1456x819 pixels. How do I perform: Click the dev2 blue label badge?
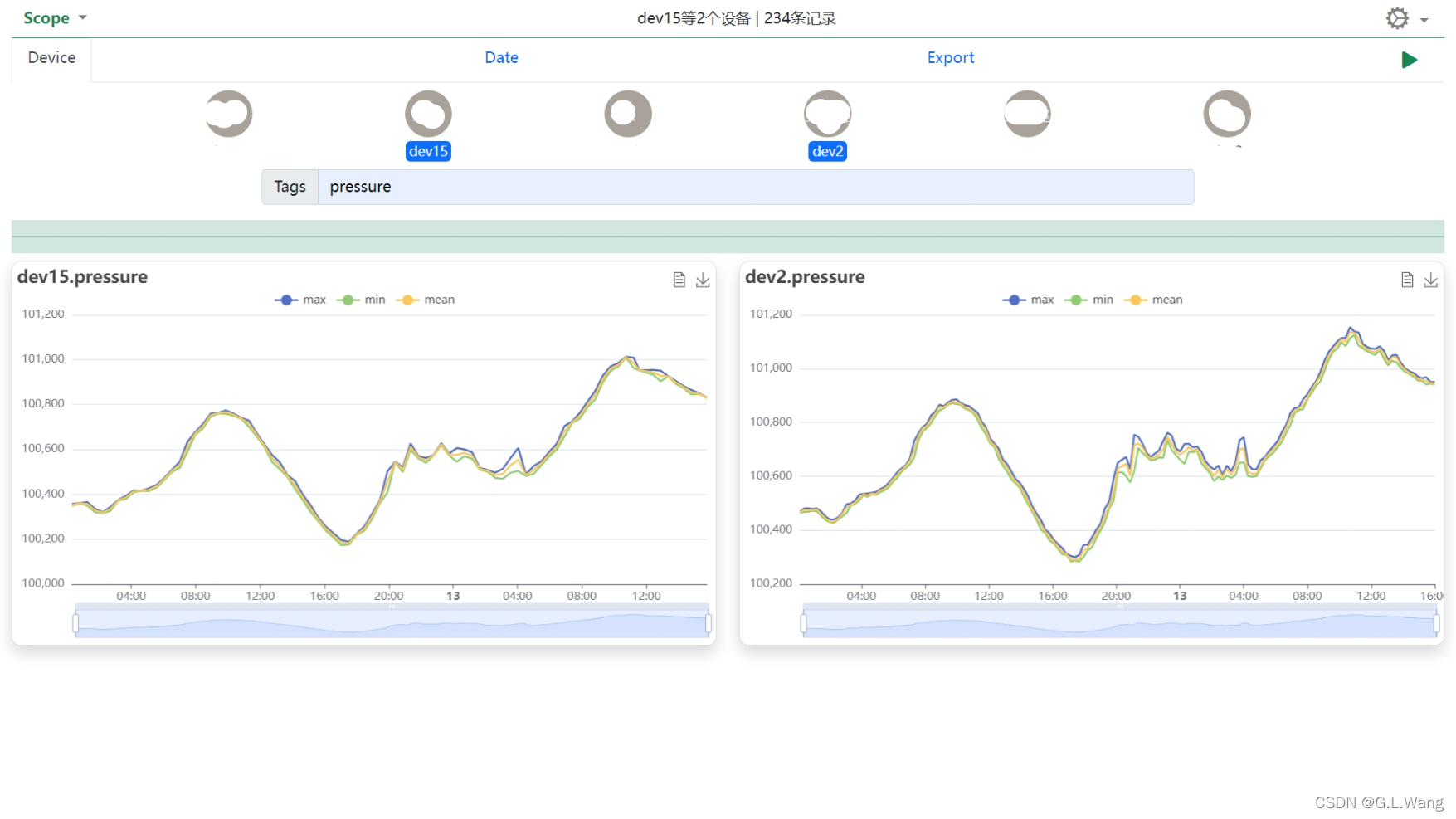828,151
